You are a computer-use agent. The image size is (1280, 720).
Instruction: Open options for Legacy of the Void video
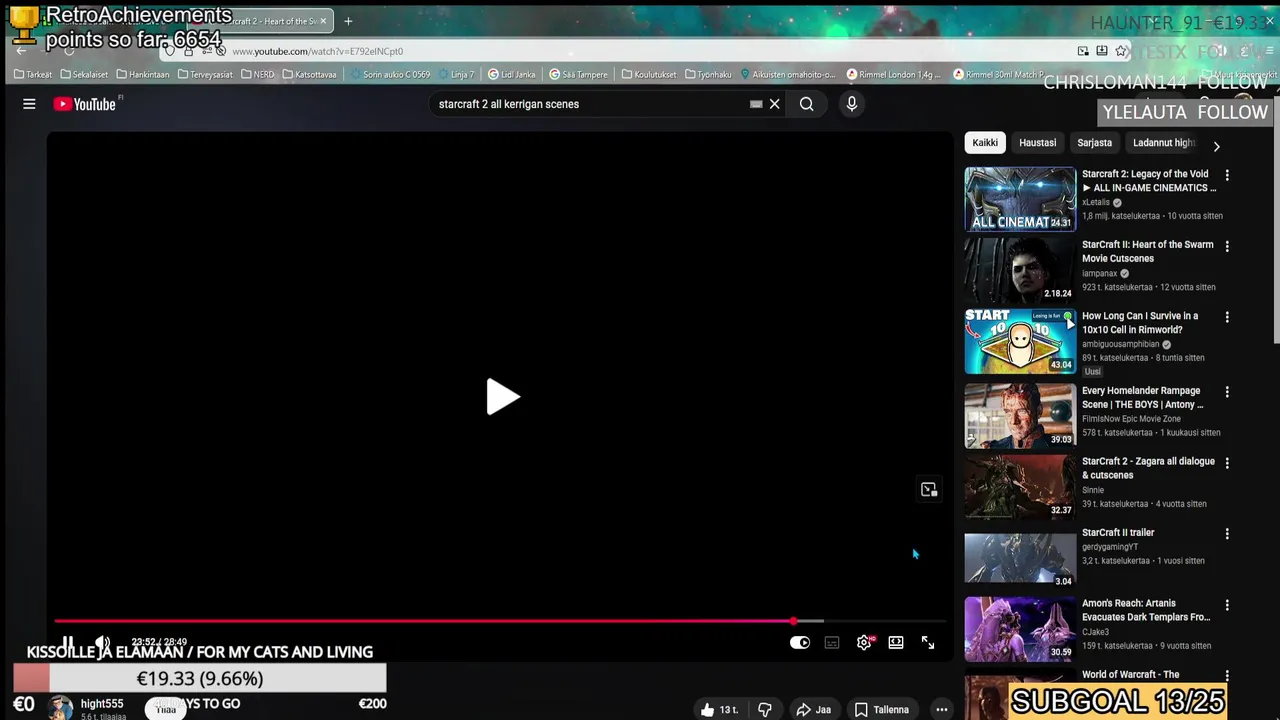(1227, 175)
